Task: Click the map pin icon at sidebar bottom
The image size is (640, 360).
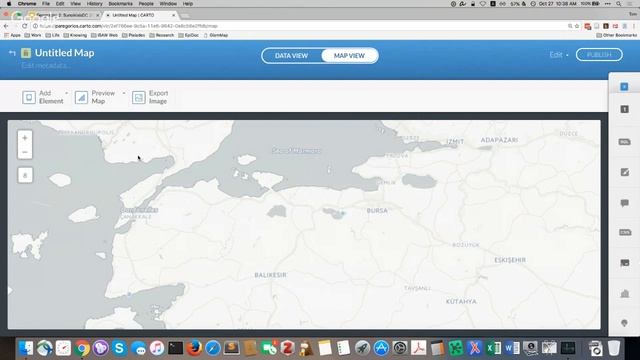Action: (624, 323)
